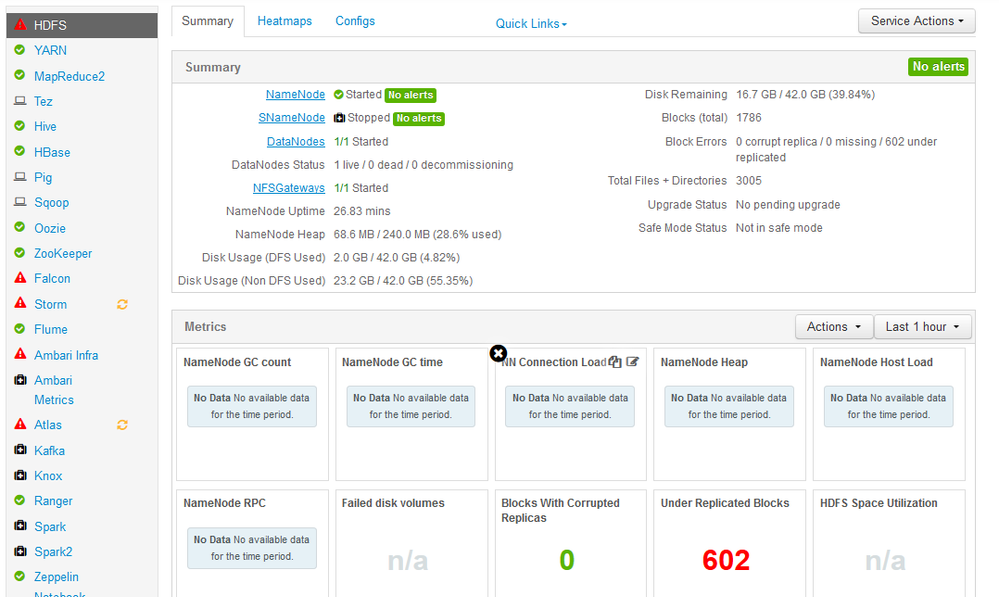Select the Ranger service in sidebar

54,501
